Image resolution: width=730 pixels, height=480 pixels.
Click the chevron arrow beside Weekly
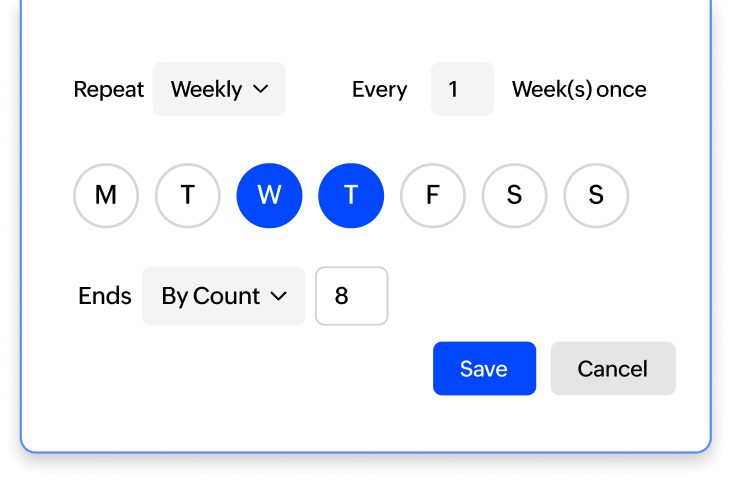coord(261,89)
